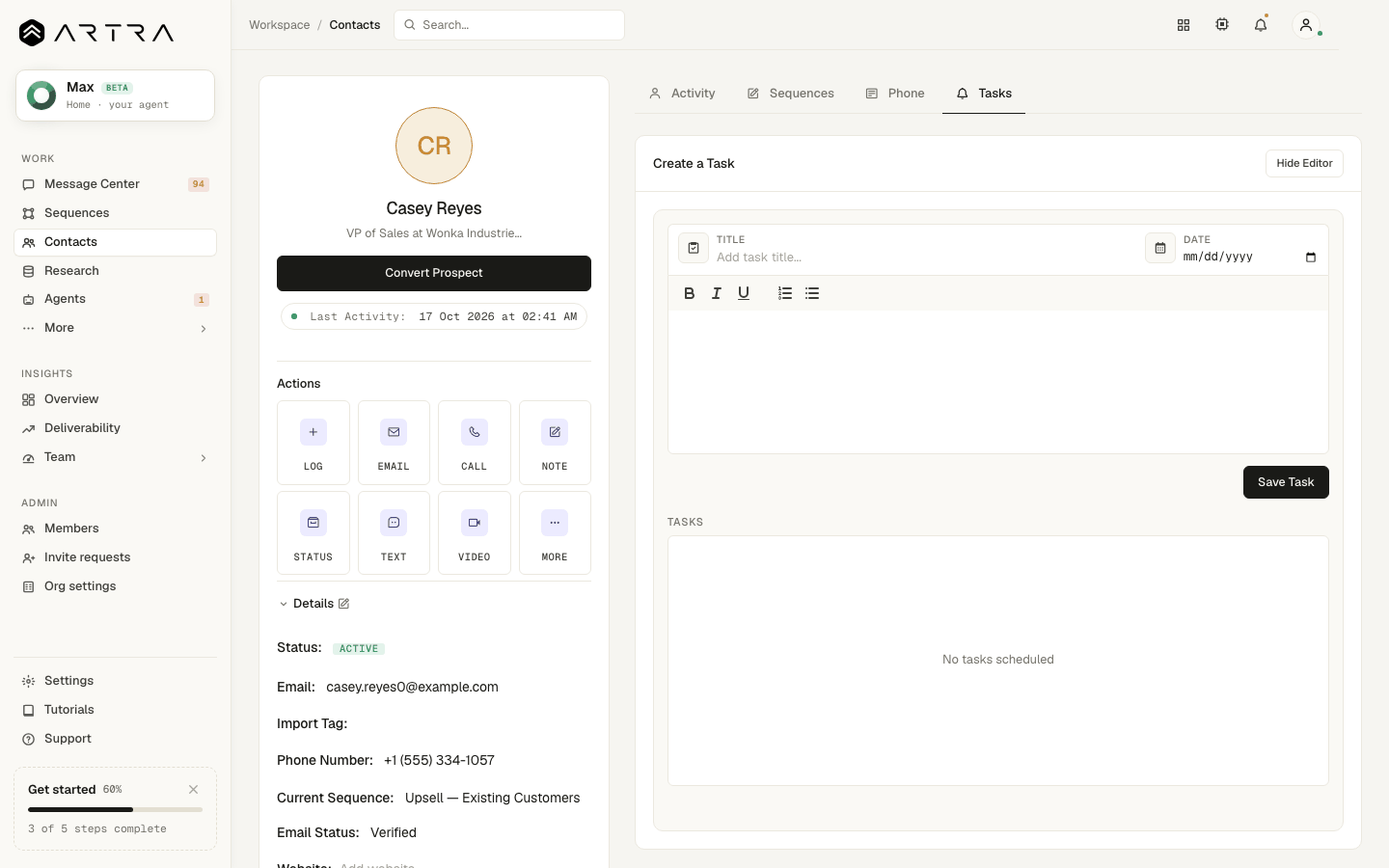This screenshot has width=1389, height=868.
Task: Click the edit pencil next to Details
Action: coord(343,604)
